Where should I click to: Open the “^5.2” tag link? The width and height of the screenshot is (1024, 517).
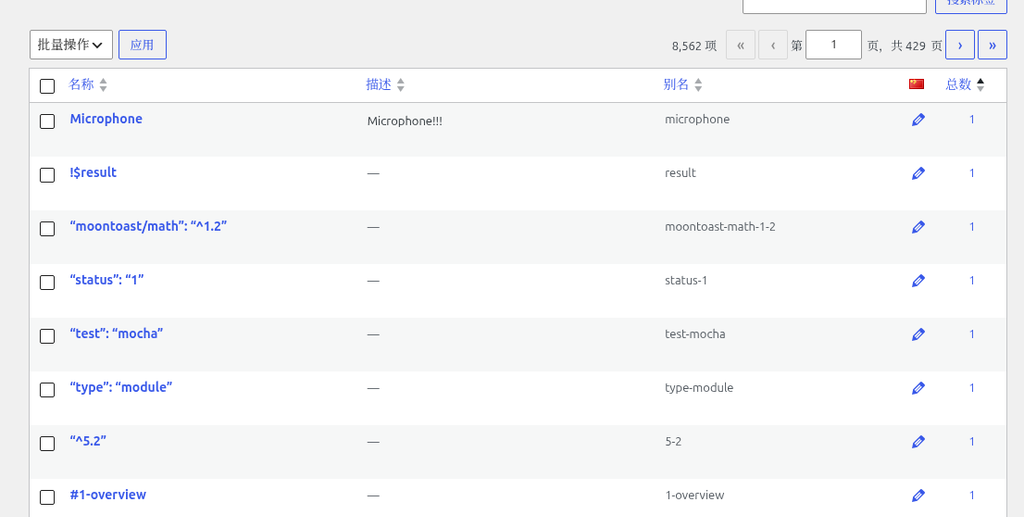88,441
